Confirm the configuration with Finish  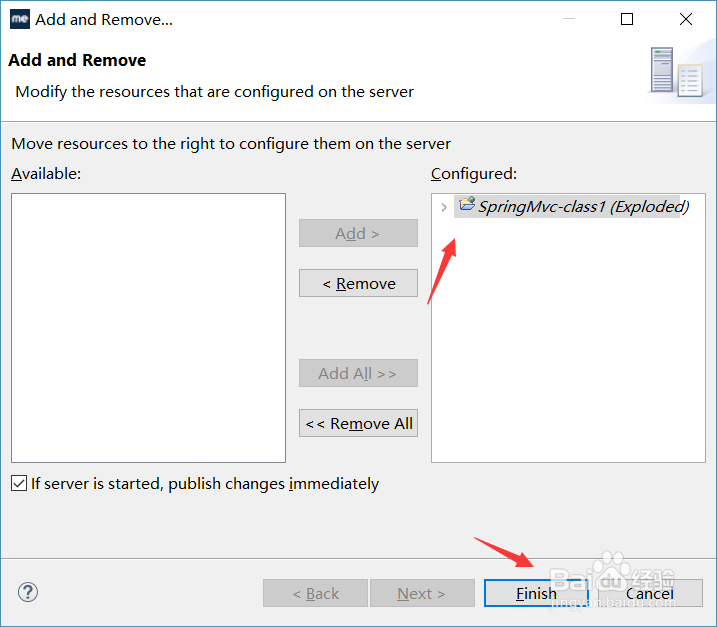[537, 593]
